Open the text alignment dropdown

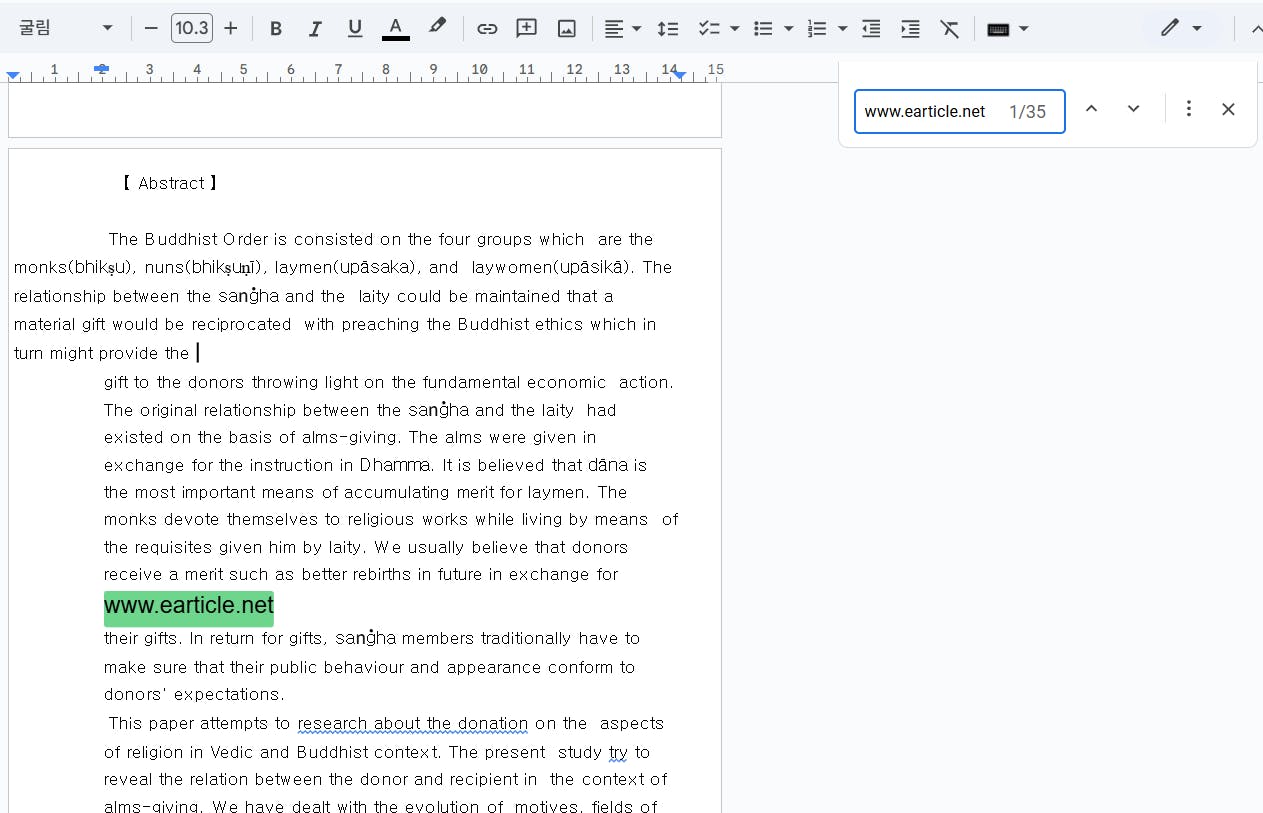[x=623, y=29]
